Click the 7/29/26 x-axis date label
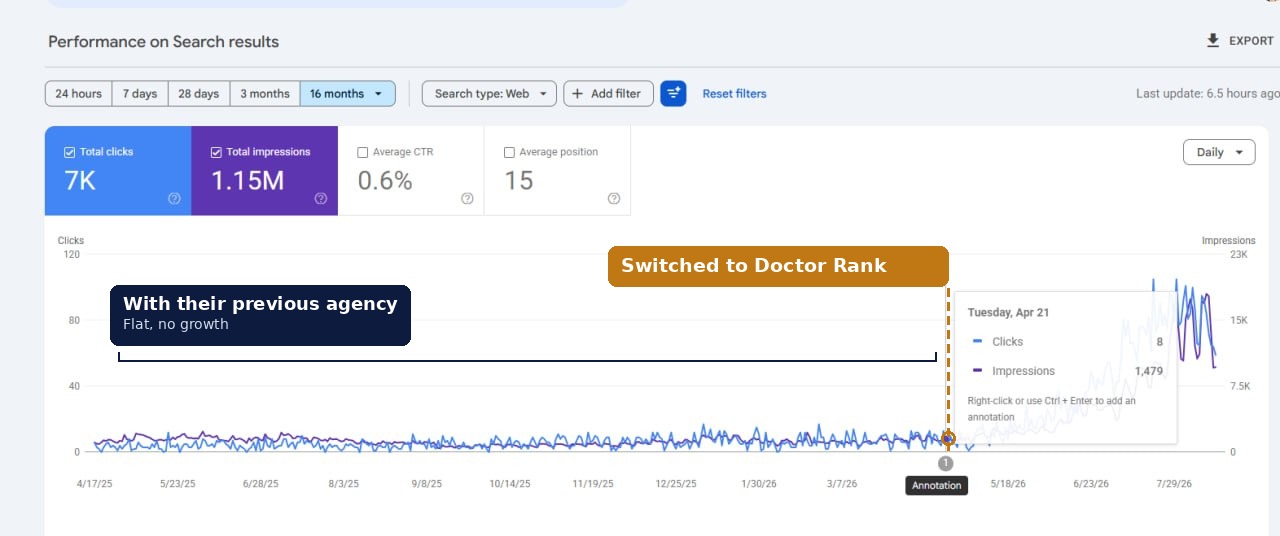 click(x=1174, y=484)
